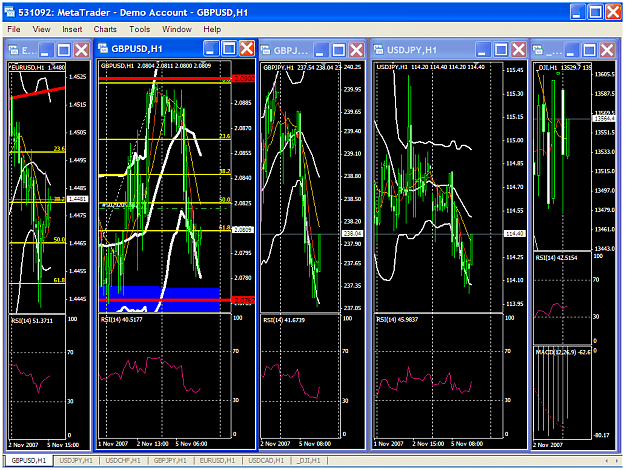Click the MetaTrader app icon in the title bar
The image size is (625, 470).
[10, 12]
